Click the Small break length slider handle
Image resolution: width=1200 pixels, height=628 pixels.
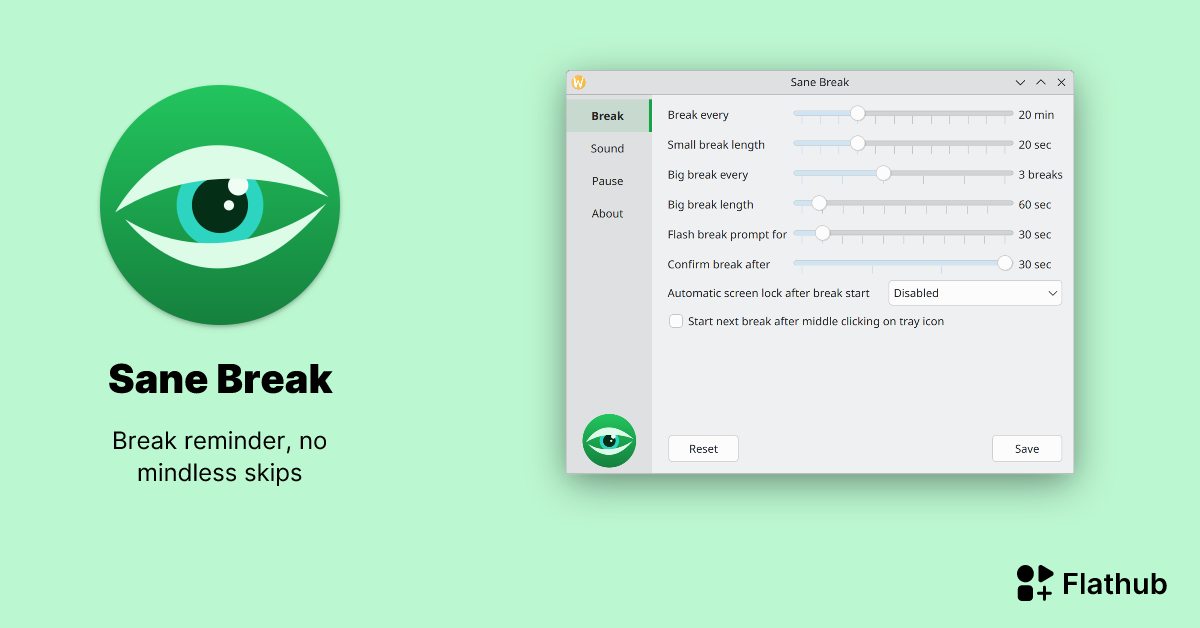[856, 143]
